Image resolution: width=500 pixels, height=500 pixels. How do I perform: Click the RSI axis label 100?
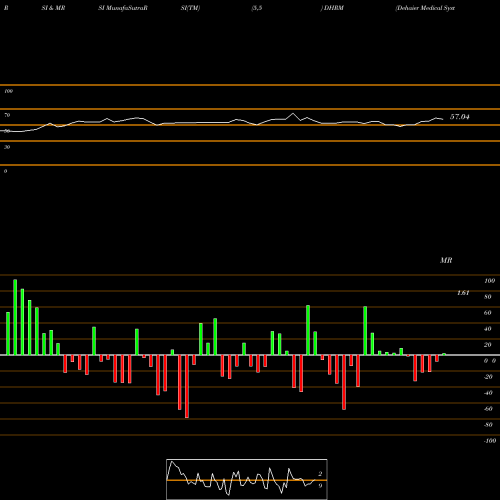(8, 91)
